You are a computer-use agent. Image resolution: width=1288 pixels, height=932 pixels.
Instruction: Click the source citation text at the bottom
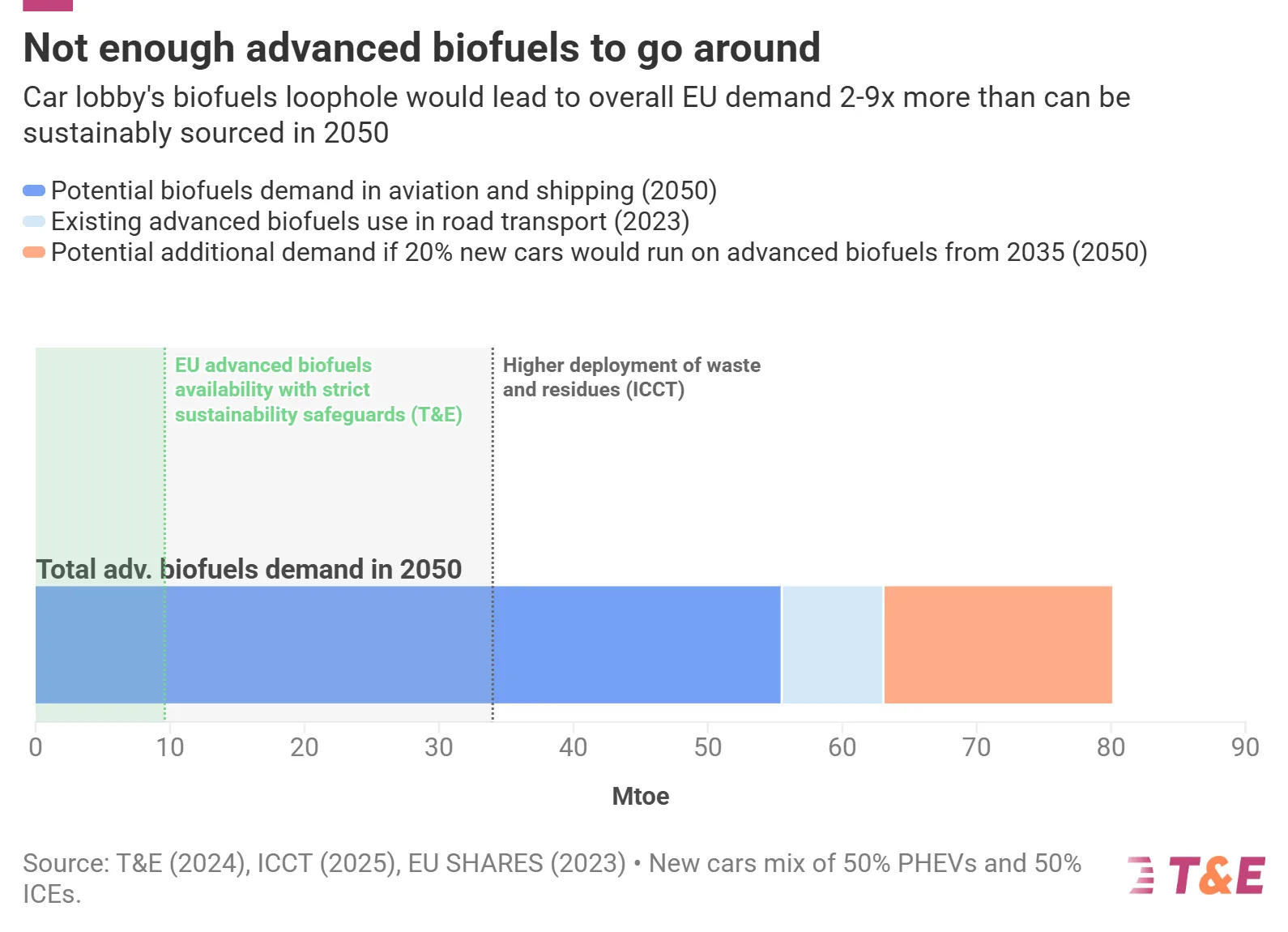pyautogui.click(x=551, y=878)
